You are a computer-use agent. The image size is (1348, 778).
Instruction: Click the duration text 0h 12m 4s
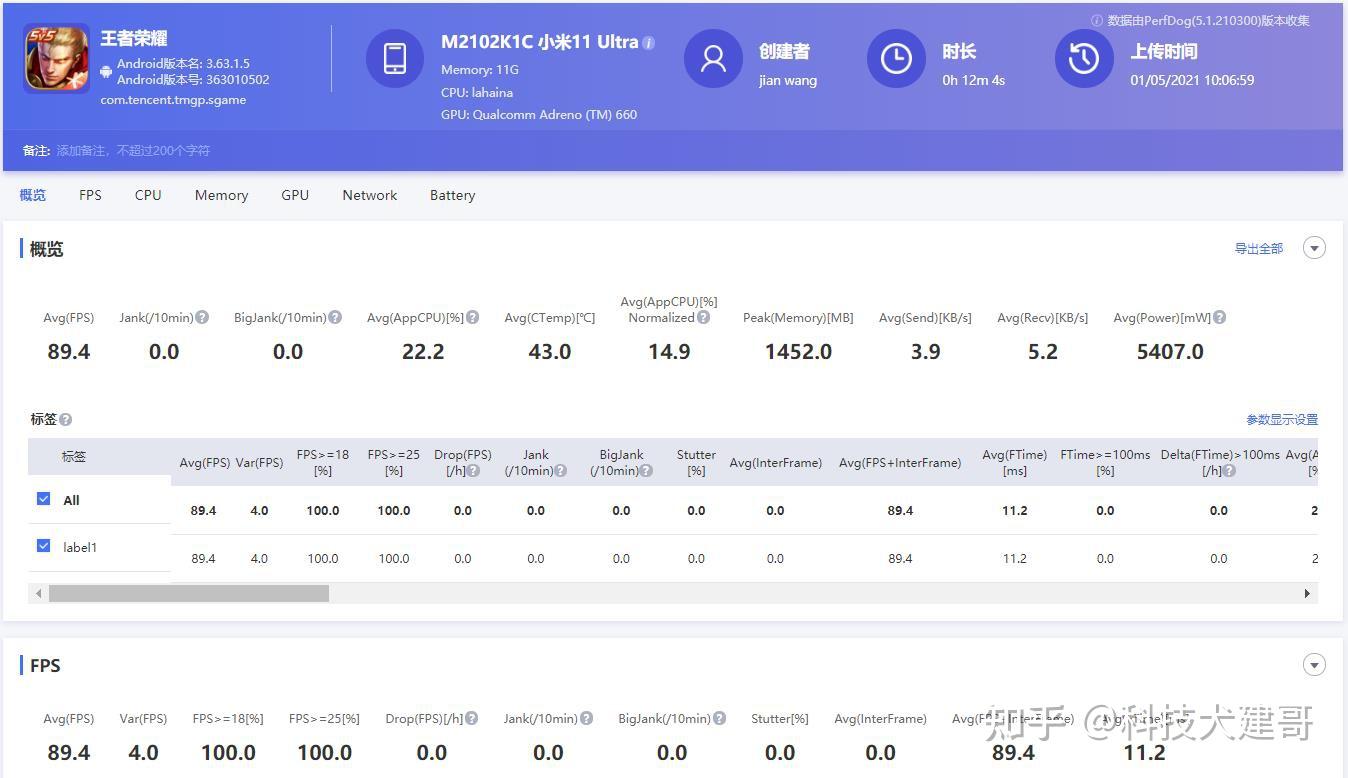point(973,80)
